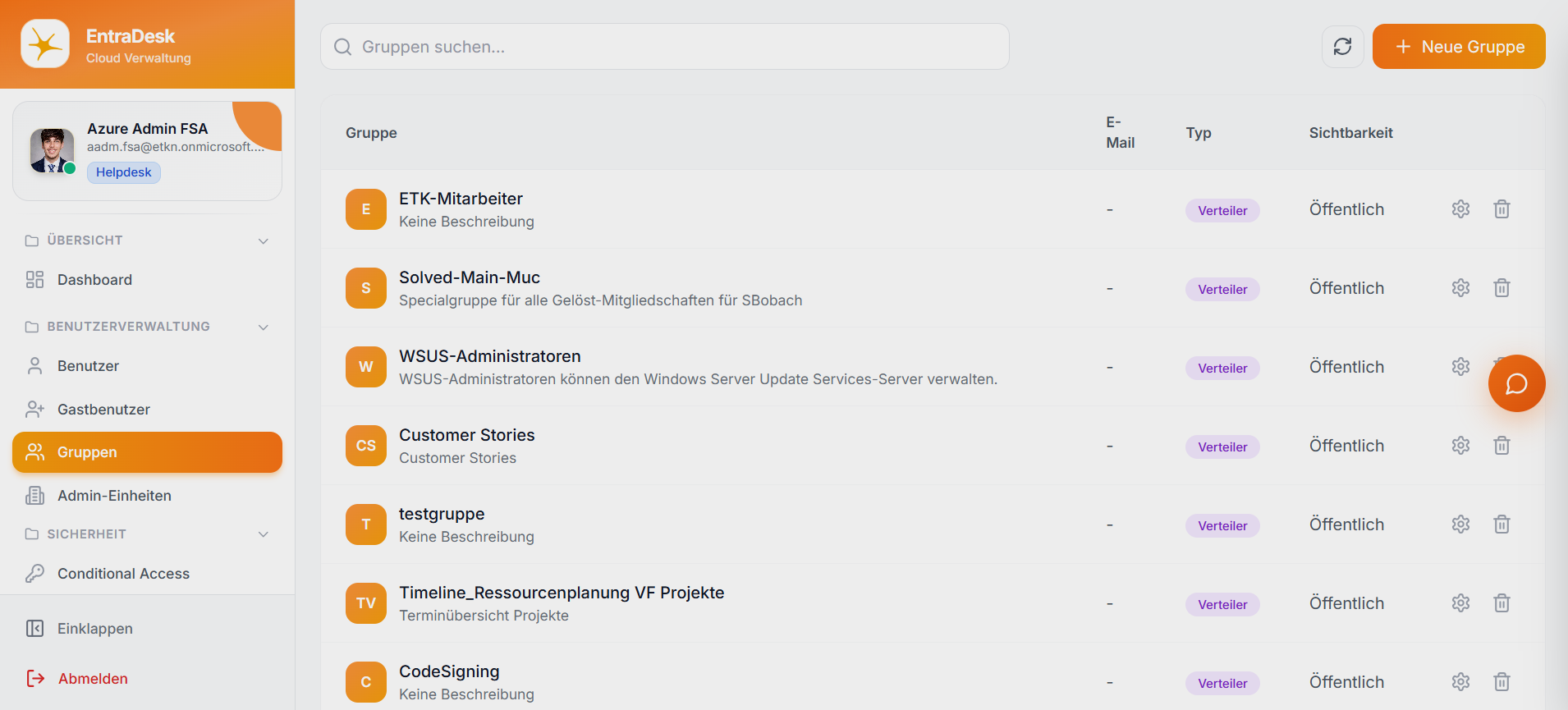Delete the testgruppe group

(x=1502, y=524)
